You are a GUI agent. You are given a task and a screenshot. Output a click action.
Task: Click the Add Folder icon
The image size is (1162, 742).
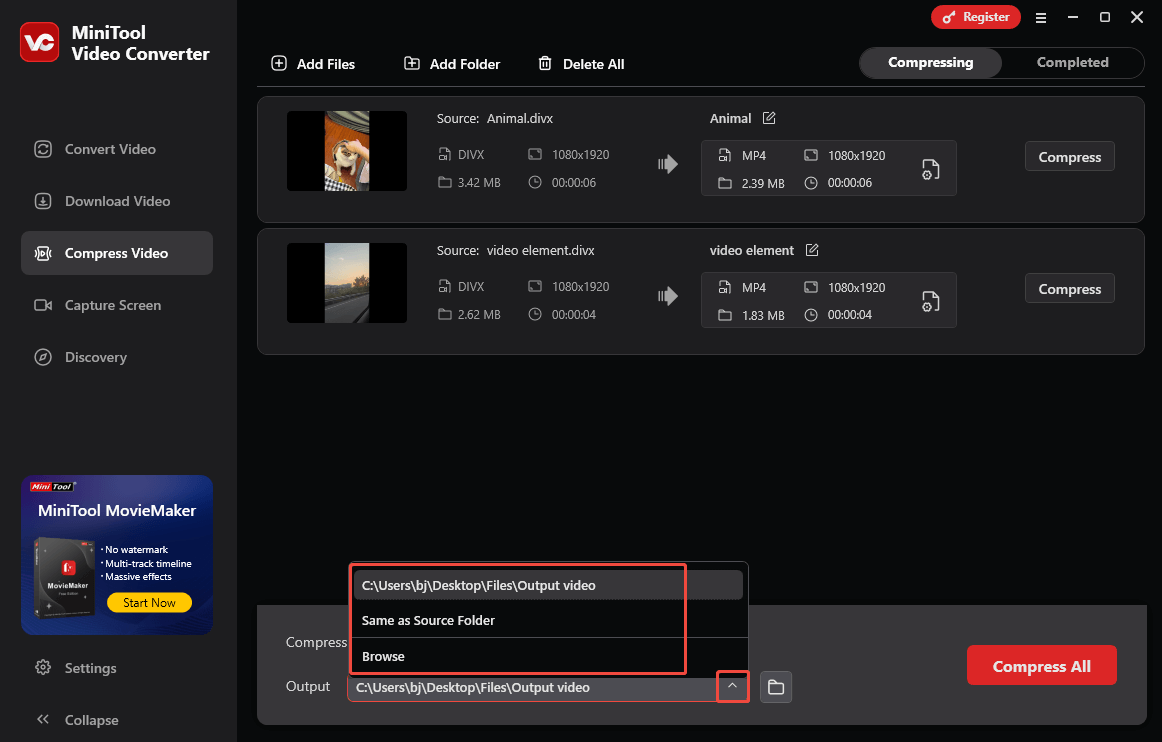[411, 63]
